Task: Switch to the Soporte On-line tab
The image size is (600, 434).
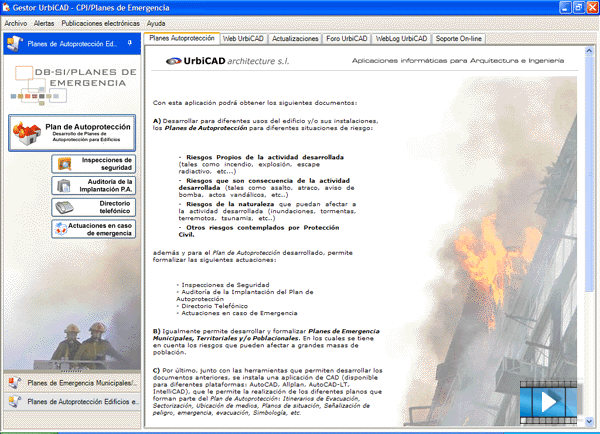Action: pyautogui.click(x=458, y=39)
